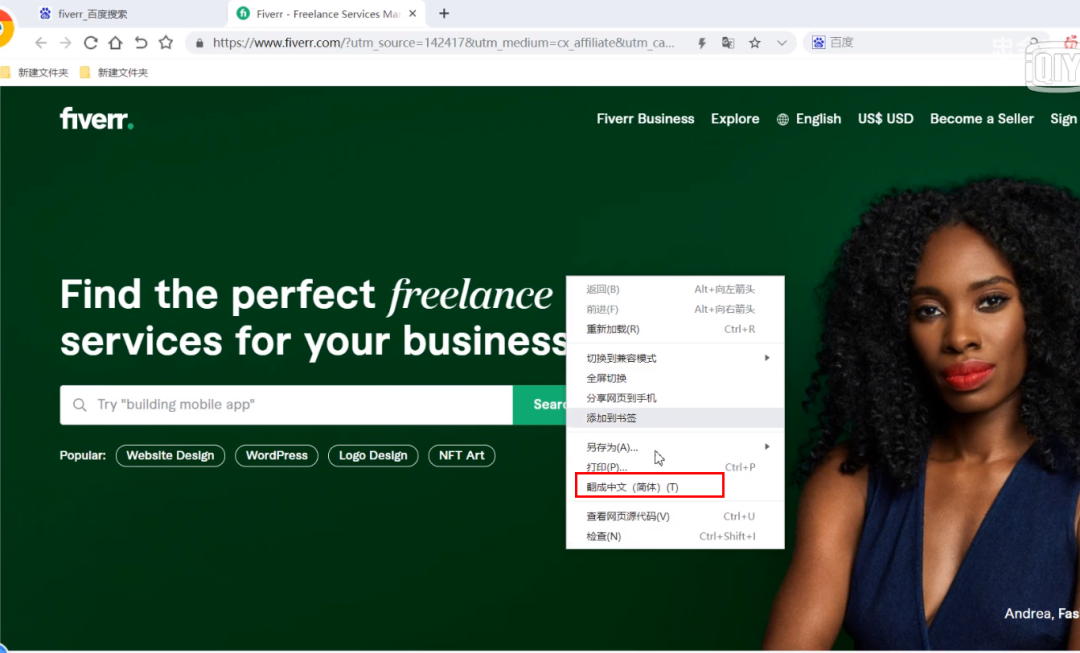Click the lightning speed-mode icon in address bar
Viewport: 1080px width, 653px height.
[x=702, y=43]
